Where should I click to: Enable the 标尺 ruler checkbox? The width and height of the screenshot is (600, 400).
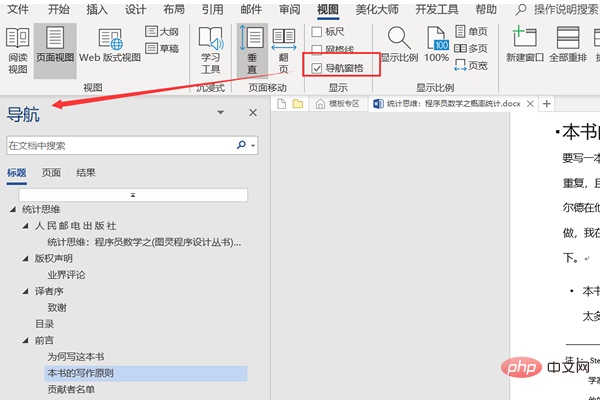317,32
